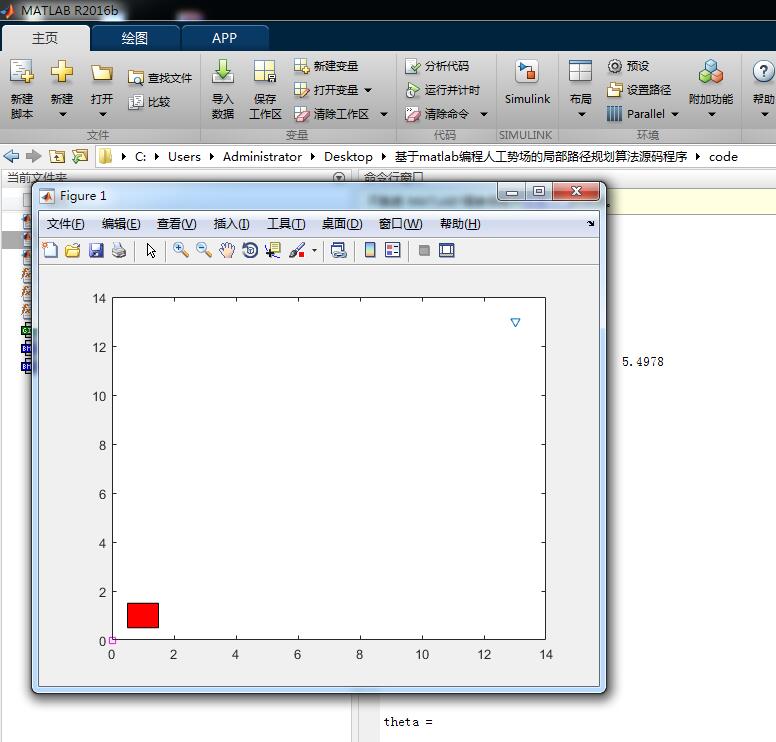Click the blue triangle marker in plot

(515, 322)
